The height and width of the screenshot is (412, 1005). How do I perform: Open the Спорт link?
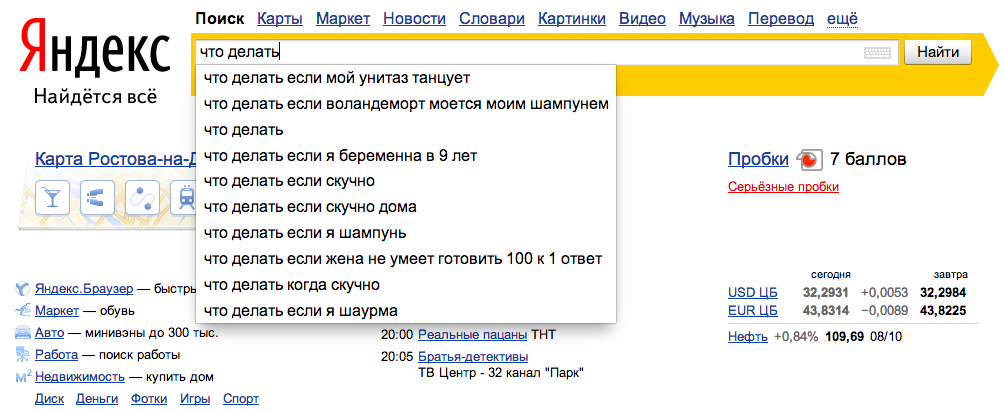pos(241,399)
